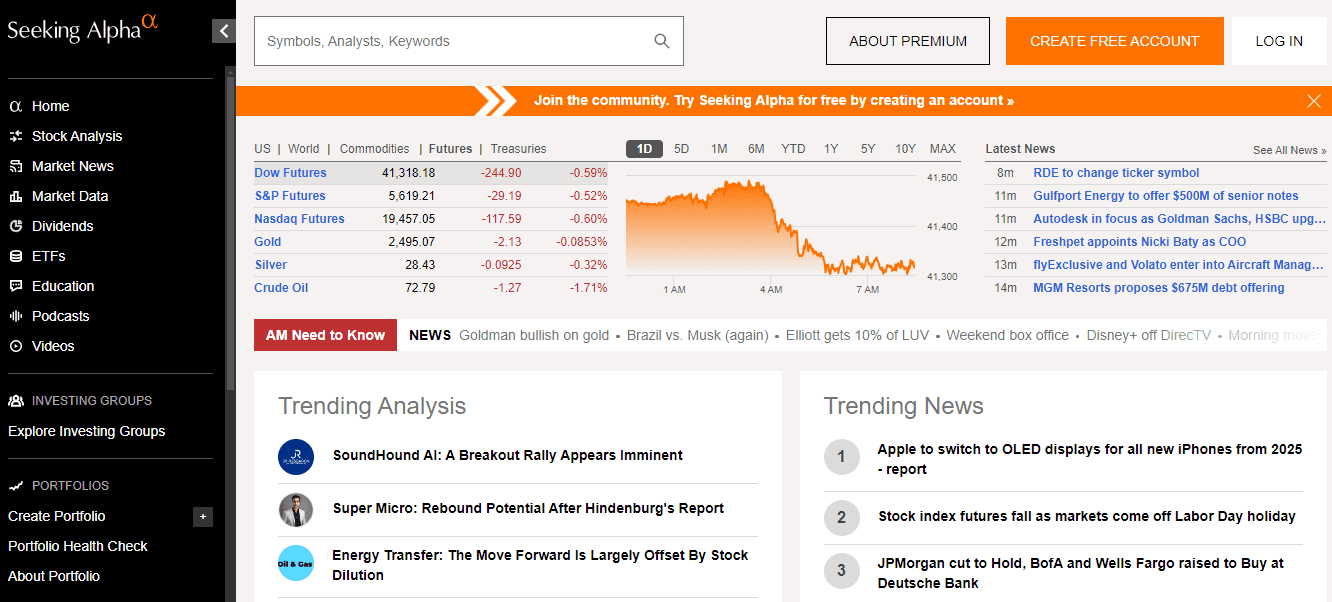The width and height of the screenshot is (1332, 602).
Task: Select the 5Y chart range
Action: point(868,149)
